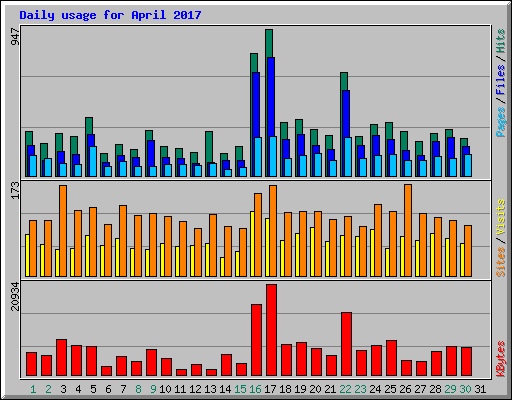Click the red KBytes bar for day 16
Image resolution: width=512 pixels, height=400 pixels.
click(x=256, y=340)
